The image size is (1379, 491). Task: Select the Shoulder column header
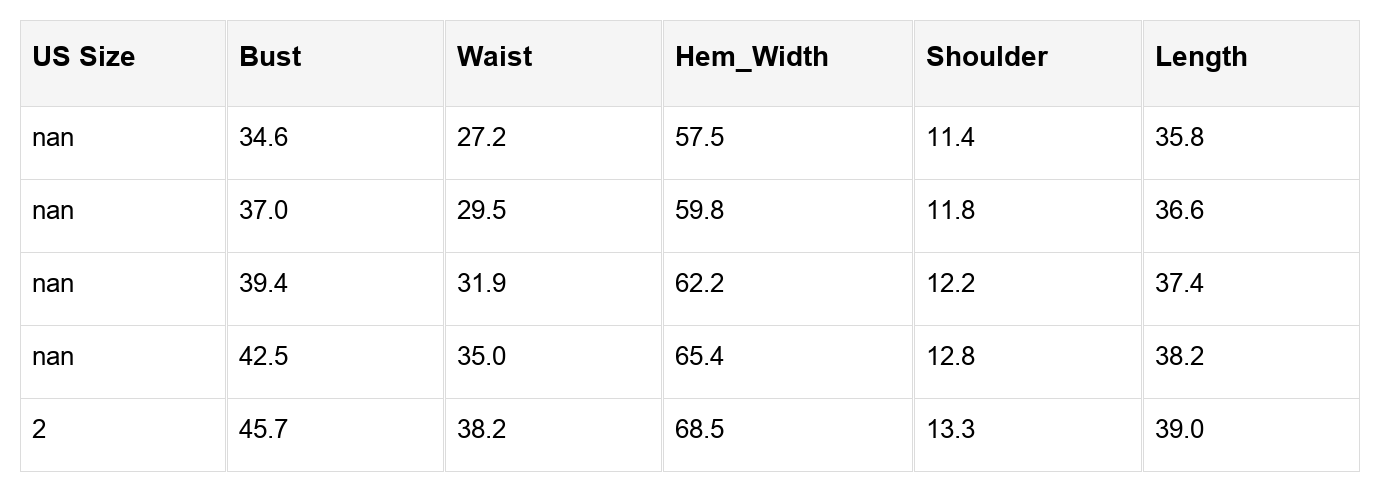pyautogui.click(x=986, y=57)
